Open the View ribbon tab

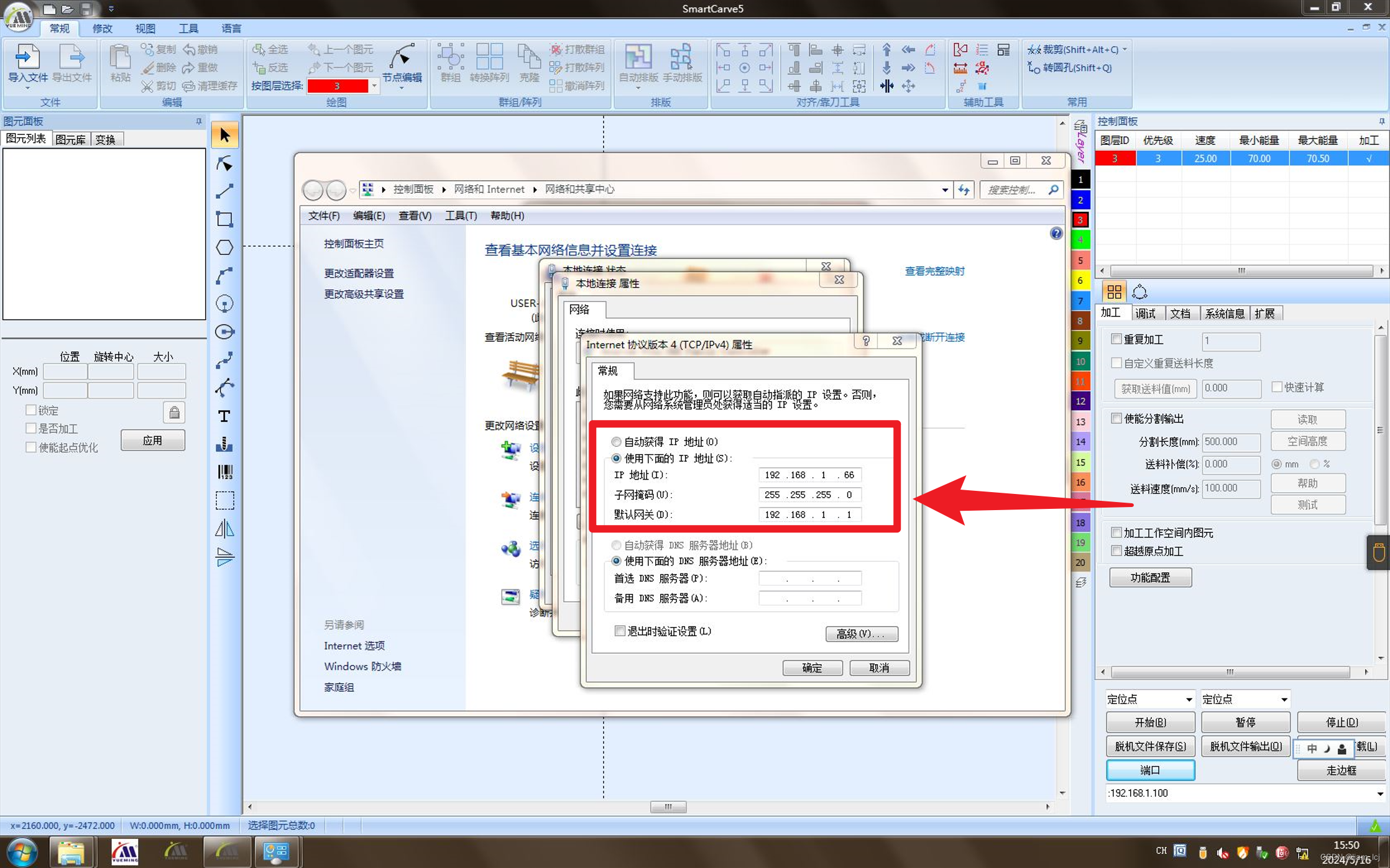[x=145, y=29]
